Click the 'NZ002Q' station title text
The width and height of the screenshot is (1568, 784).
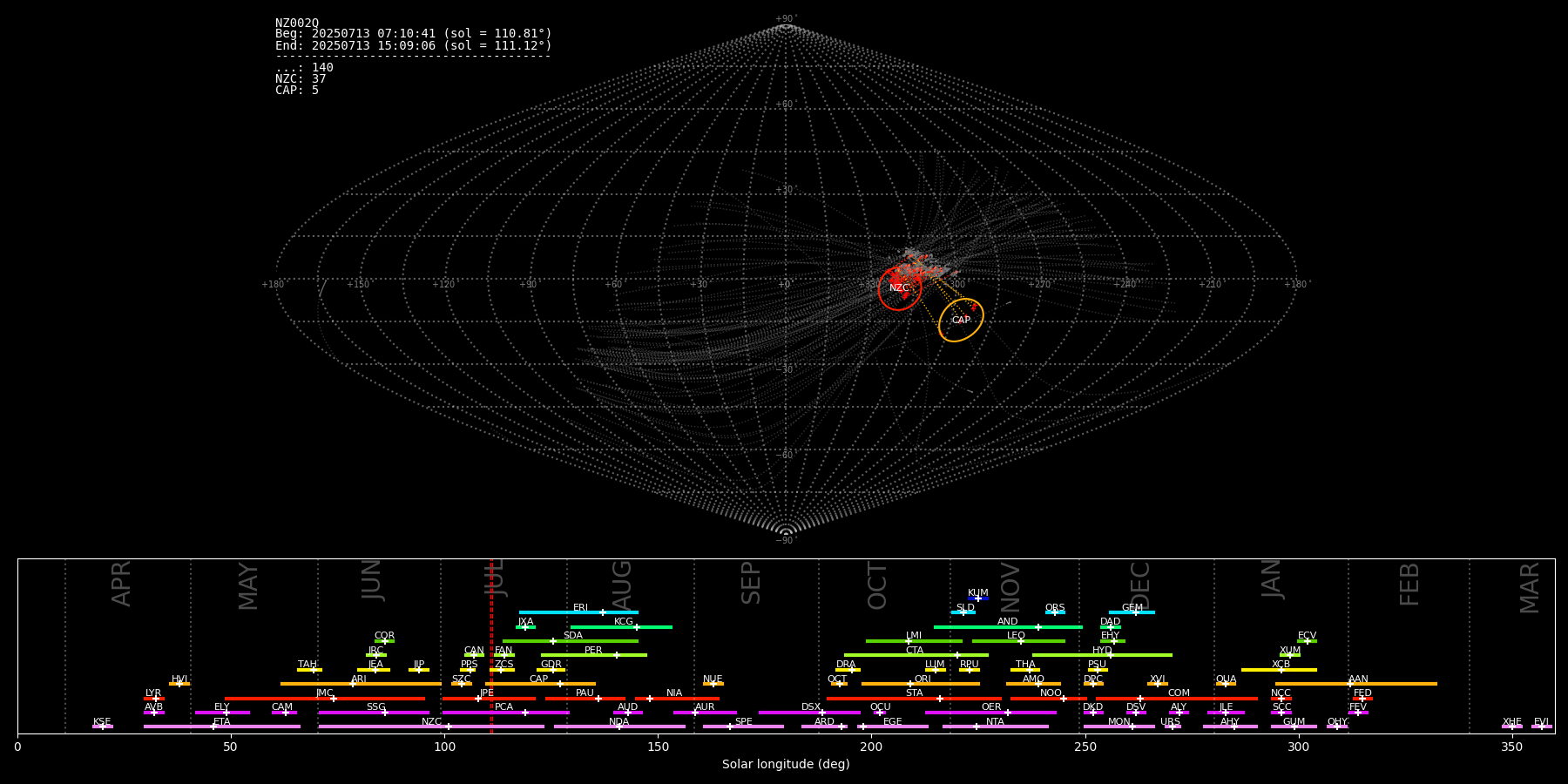point(297,23)
